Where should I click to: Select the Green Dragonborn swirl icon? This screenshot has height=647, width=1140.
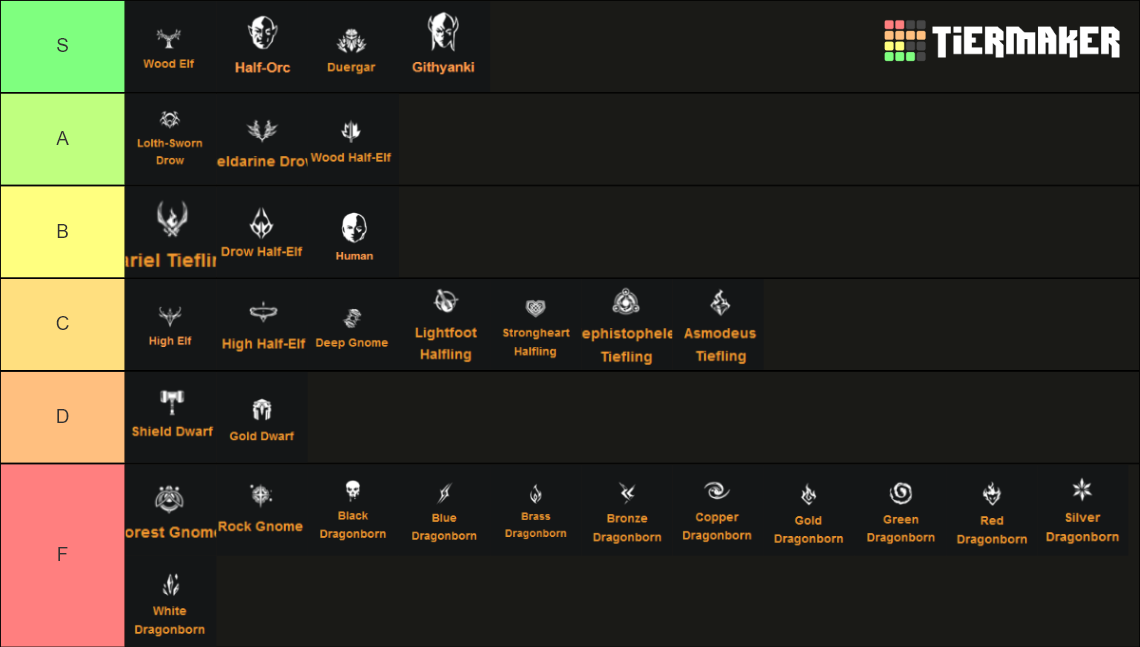point(900,493)
